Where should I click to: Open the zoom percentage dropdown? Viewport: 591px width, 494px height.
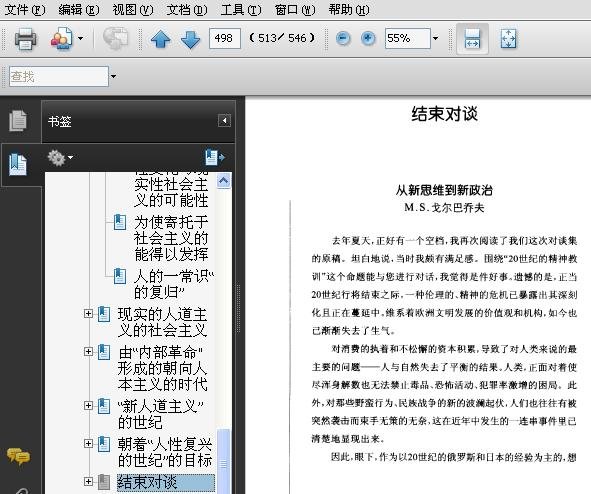pyautogui.click(x=436, y=38)
